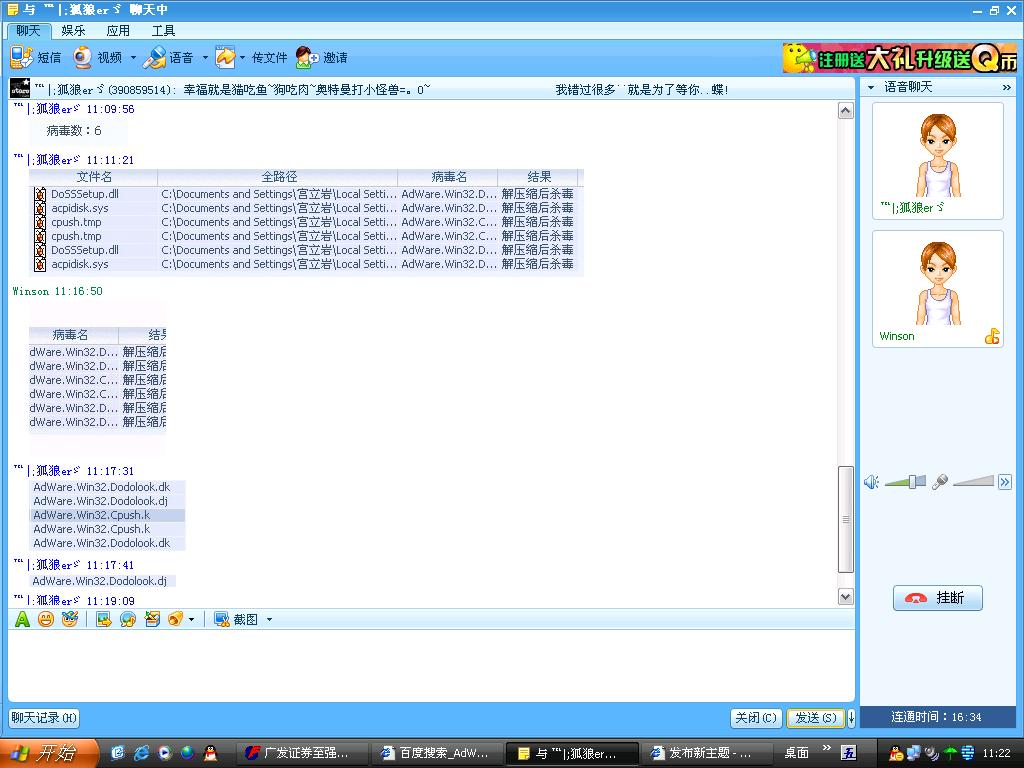Click the SMS (短信) toolbar icon

[x=22, y=57]
